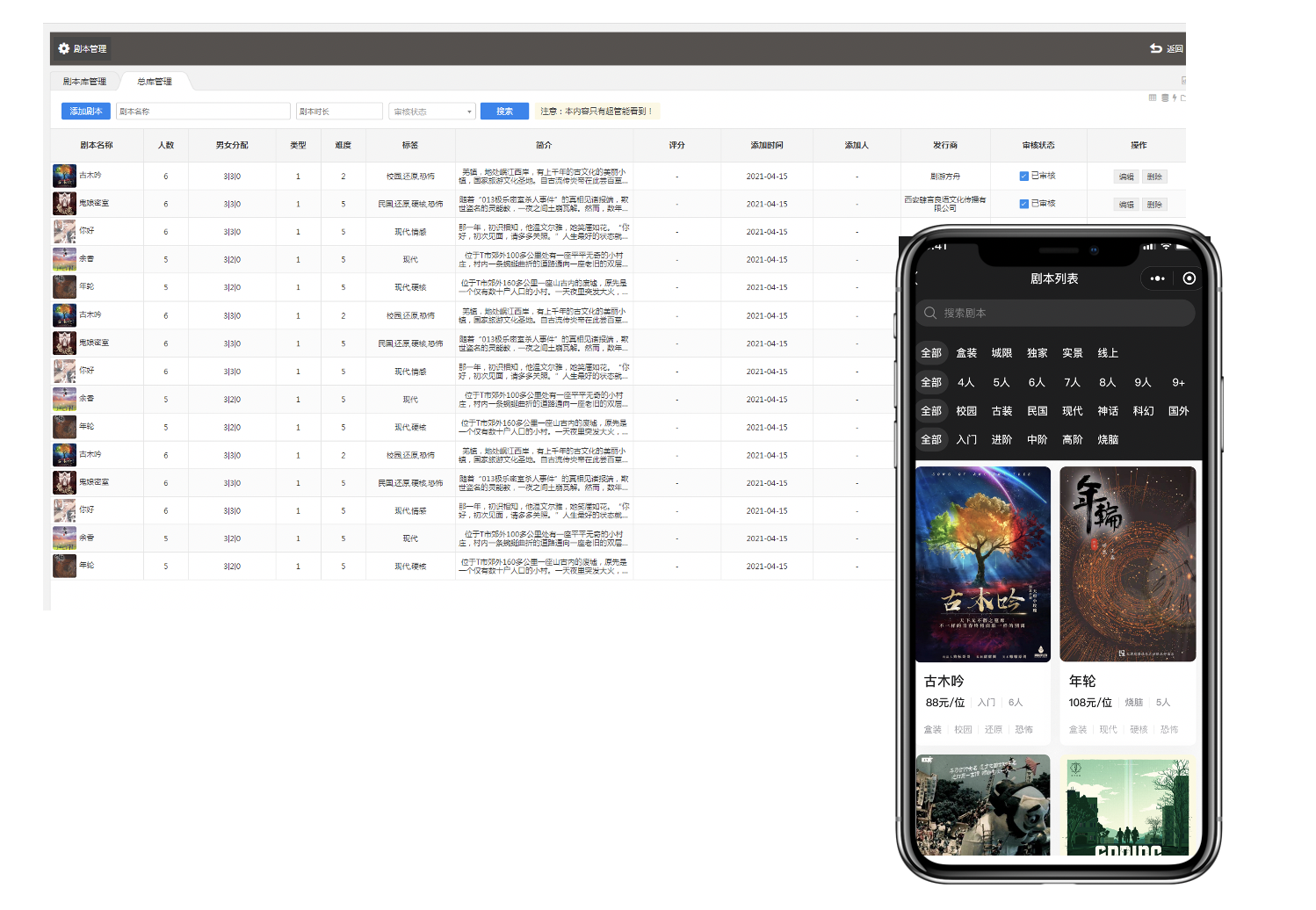Click 删除 in the 剧游方舟 row
This screenshot has height=910, width=1316.
tap(1154, 177)
